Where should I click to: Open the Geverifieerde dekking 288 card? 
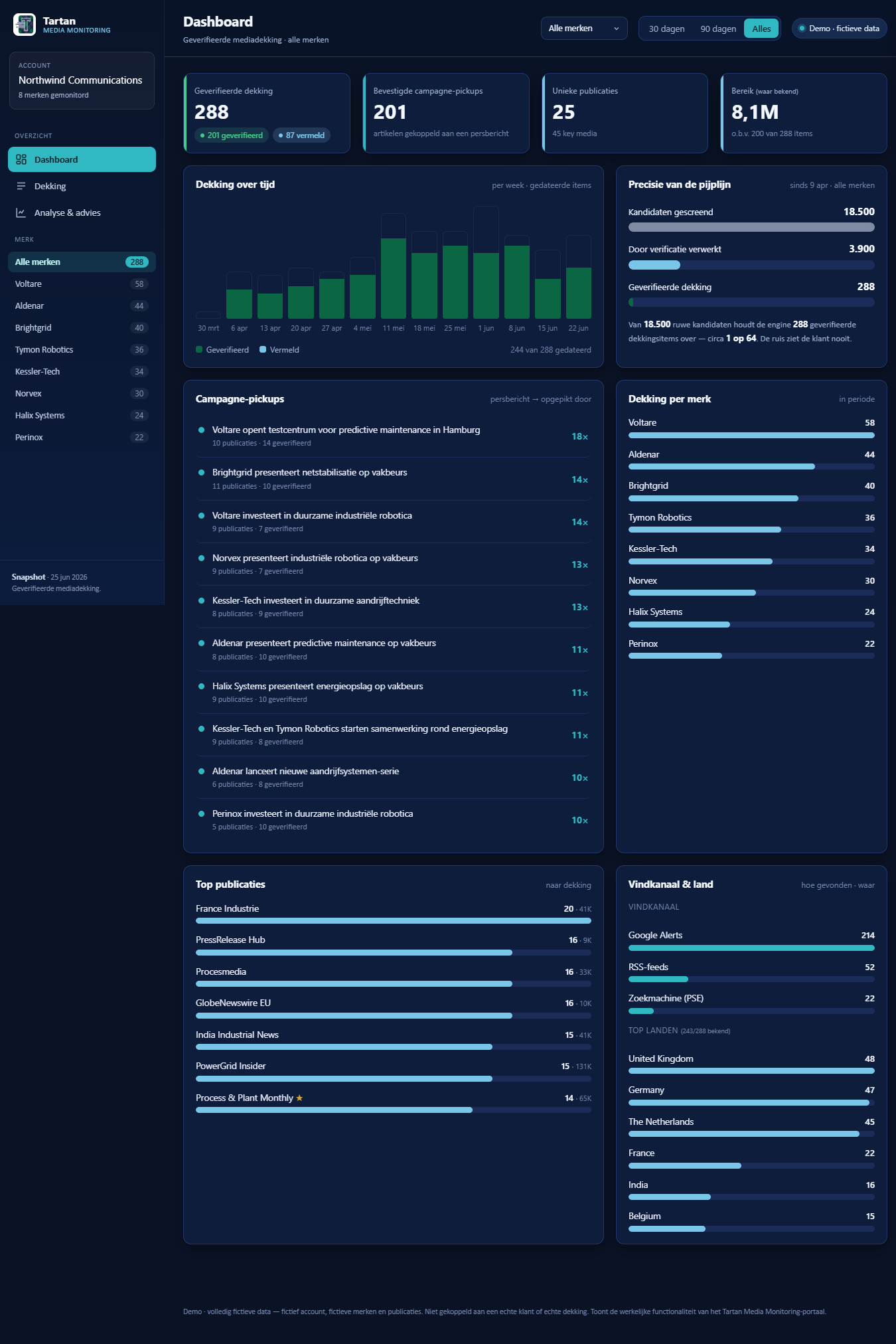pyautogui.click(x=267, y=113)
